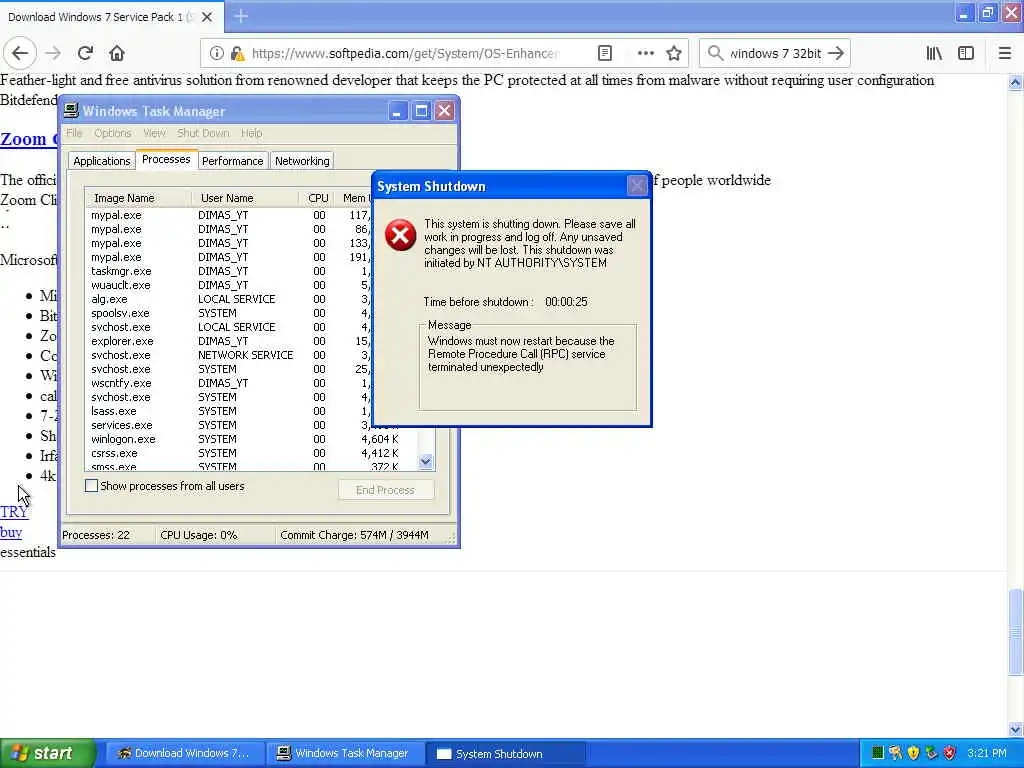The width and height of the screenshot is (1024, 768).
Task: Open the Zoom heading link
Action: click(x=29, y=139)
